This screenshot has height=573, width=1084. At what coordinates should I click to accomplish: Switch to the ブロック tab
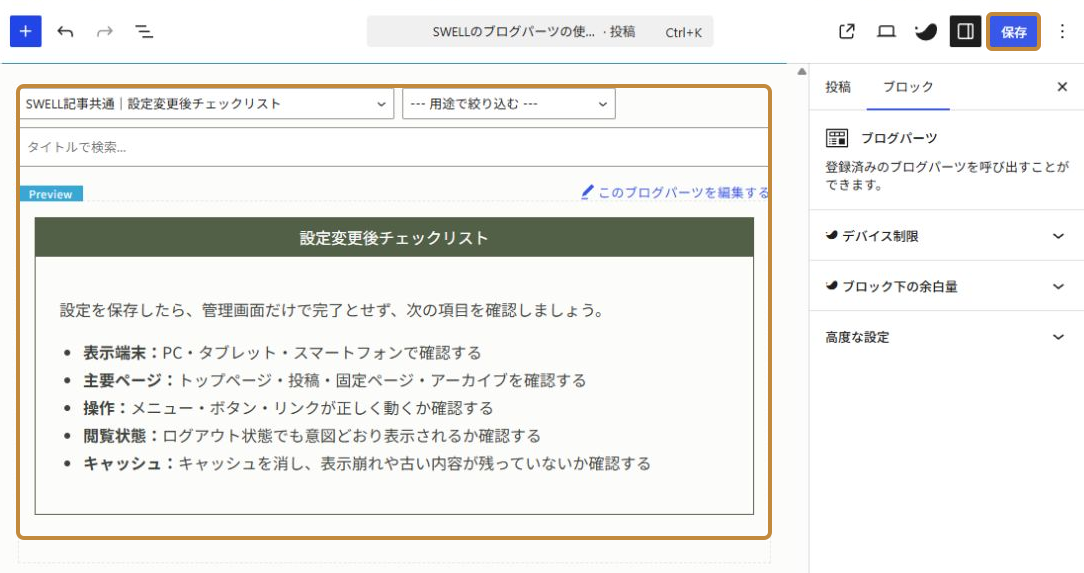point(908,87)
